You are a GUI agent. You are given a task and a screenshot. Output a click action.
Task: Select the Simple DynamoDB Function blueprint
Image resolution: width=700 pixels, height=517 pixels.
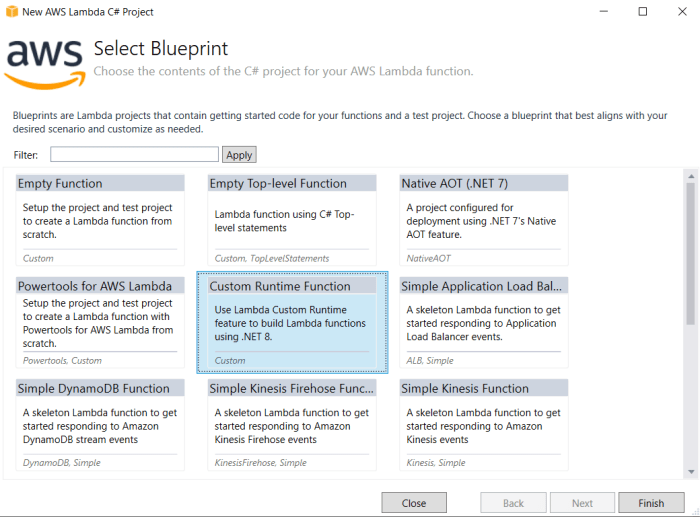click(x=100, y=425)
